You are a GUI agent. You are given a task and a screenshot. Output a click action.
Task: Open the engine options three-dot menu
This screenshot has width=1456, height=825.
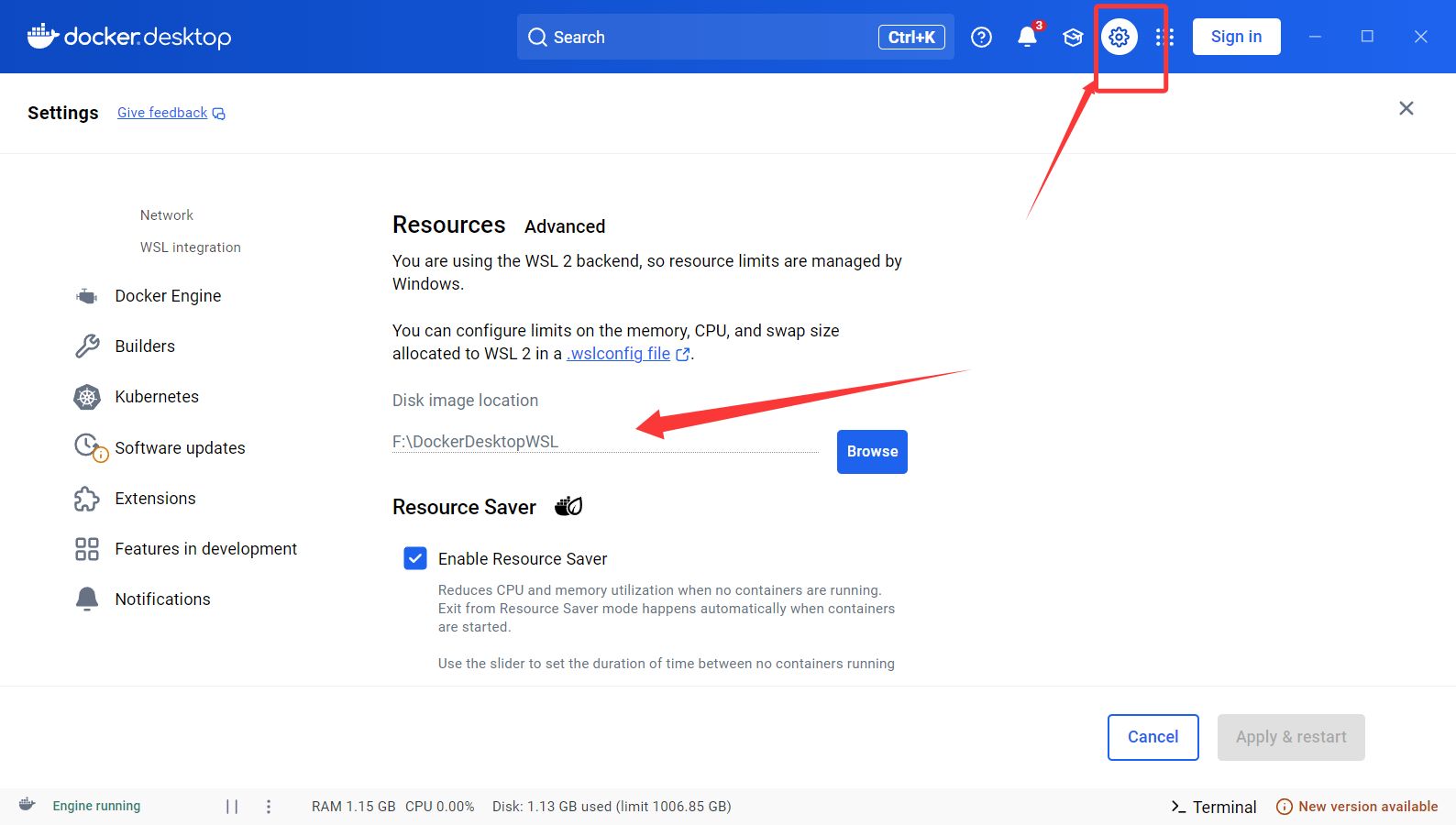[x=269, y=807]
